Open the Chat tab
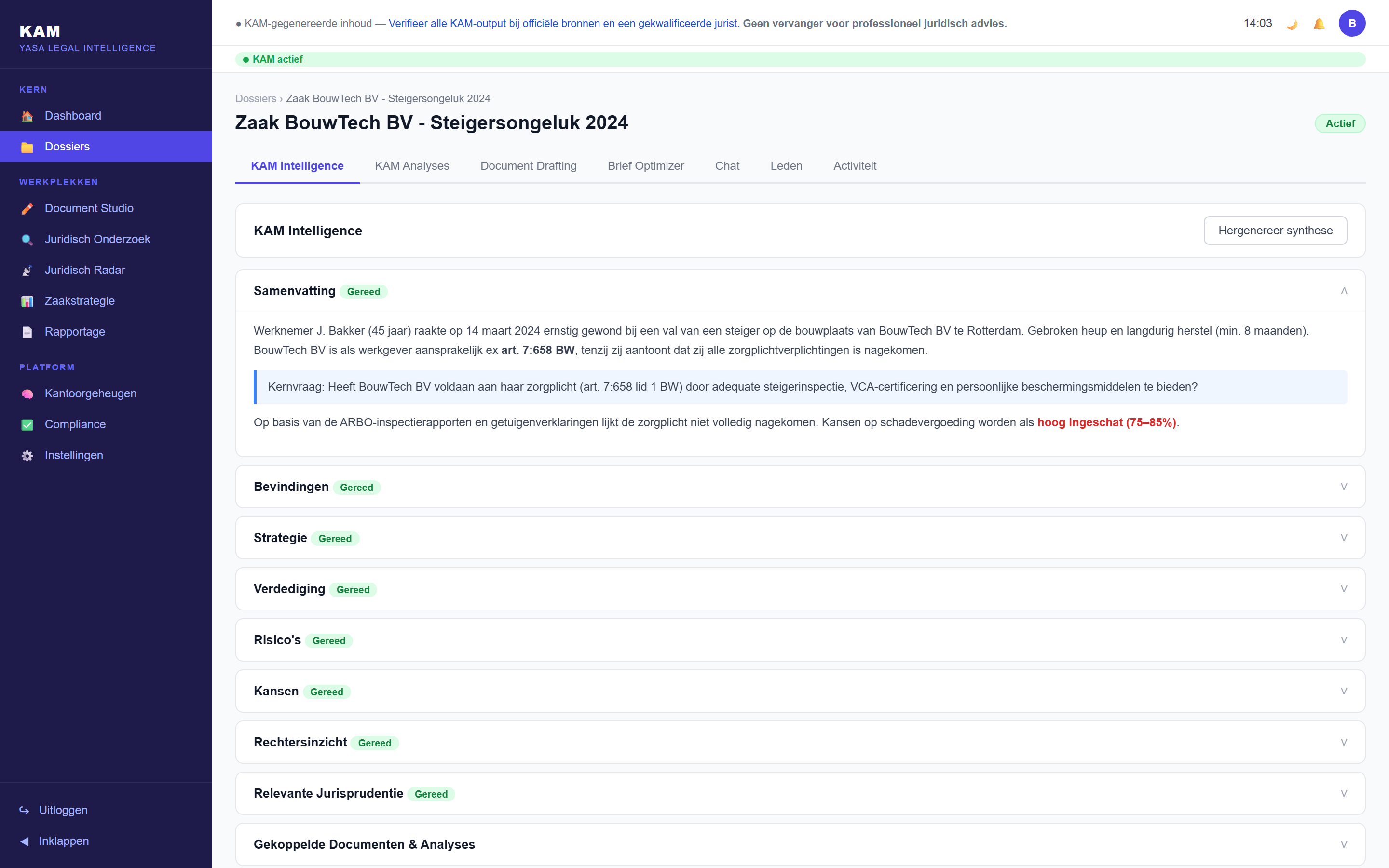The width and height of the screenshot is (1389, 868). (x=727, y=166)
